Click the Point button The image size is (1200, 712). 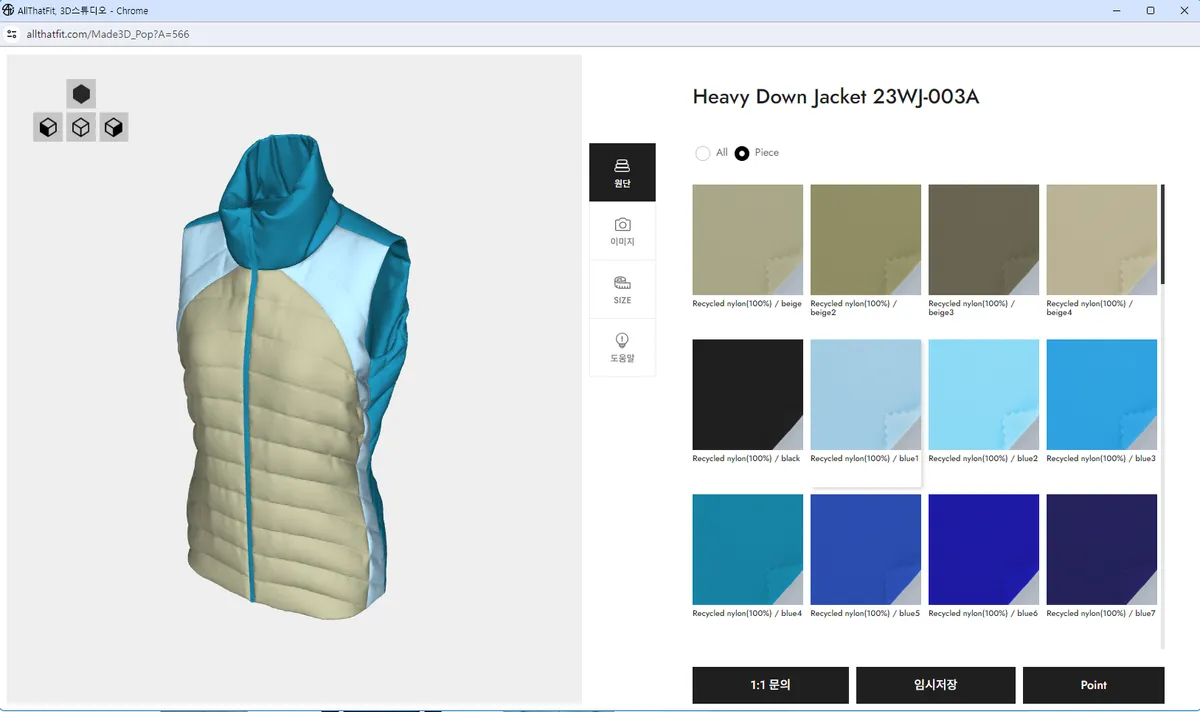1094,685
